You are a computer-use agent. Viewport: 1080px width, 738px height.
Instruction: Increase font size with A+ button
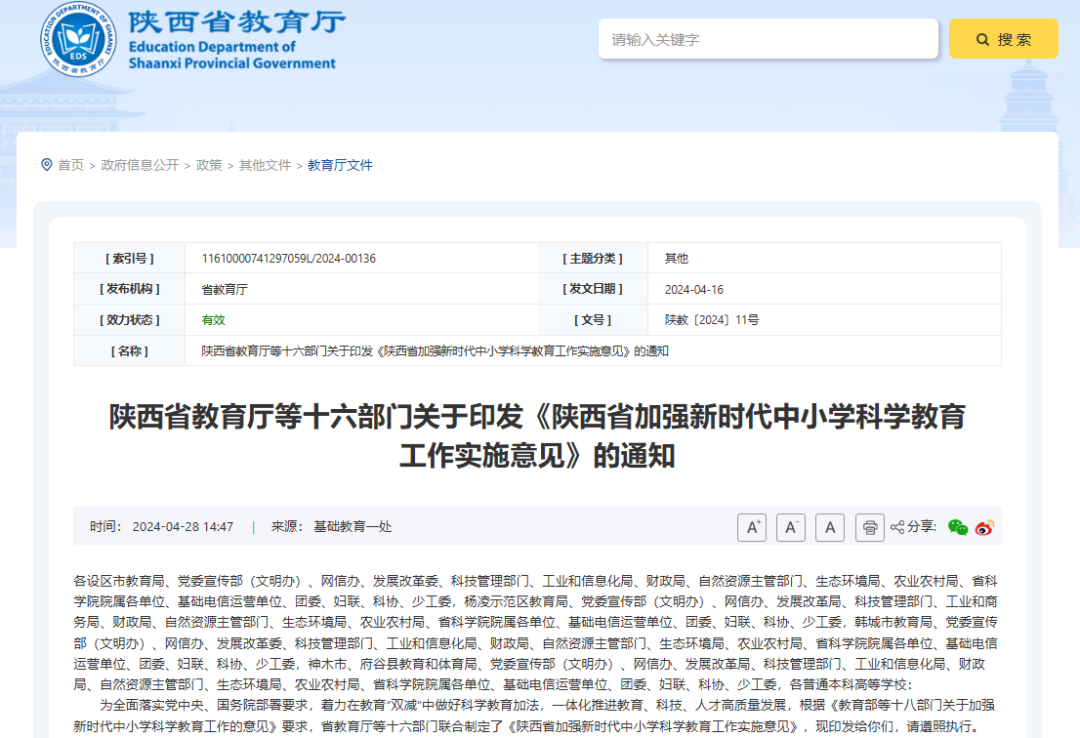click(751, 527)
